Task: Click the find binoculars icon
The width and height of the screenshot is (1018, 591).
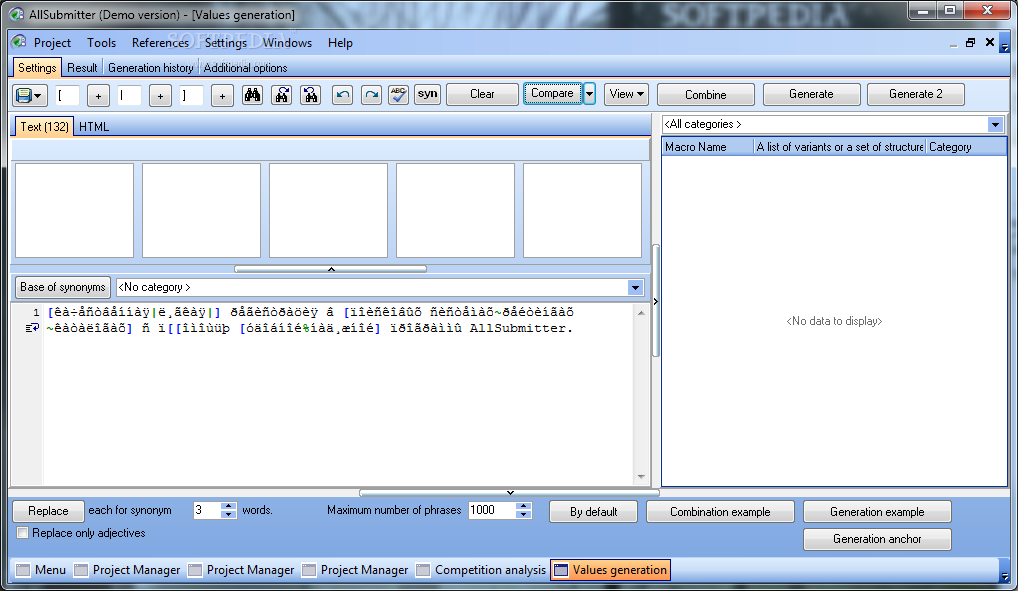Action: point(253,95)
